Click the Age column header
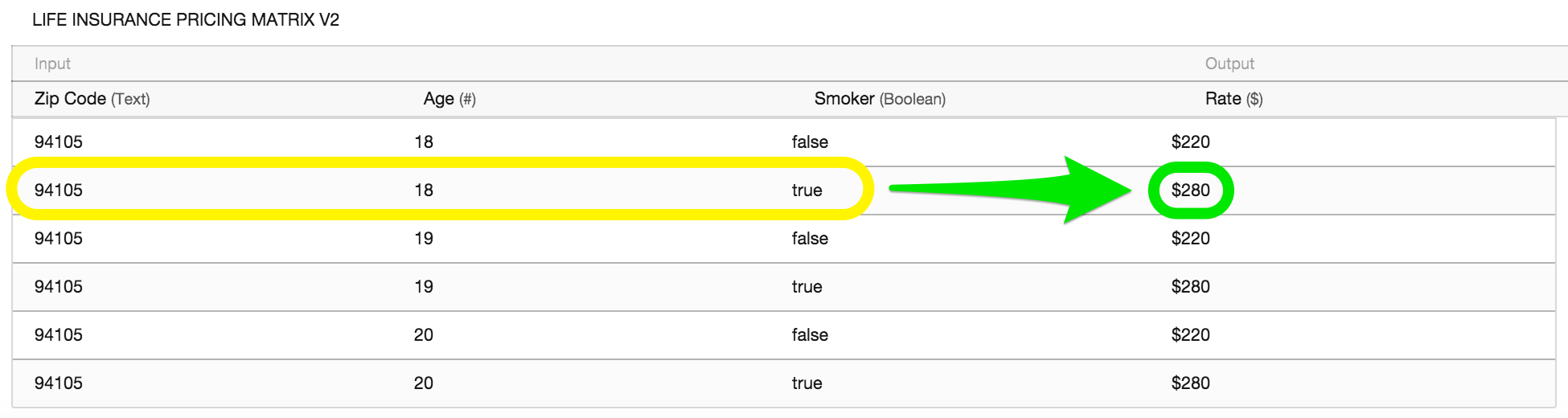Screen dimensions: 1568x418 pyautogui.click(x=449, y=99)
